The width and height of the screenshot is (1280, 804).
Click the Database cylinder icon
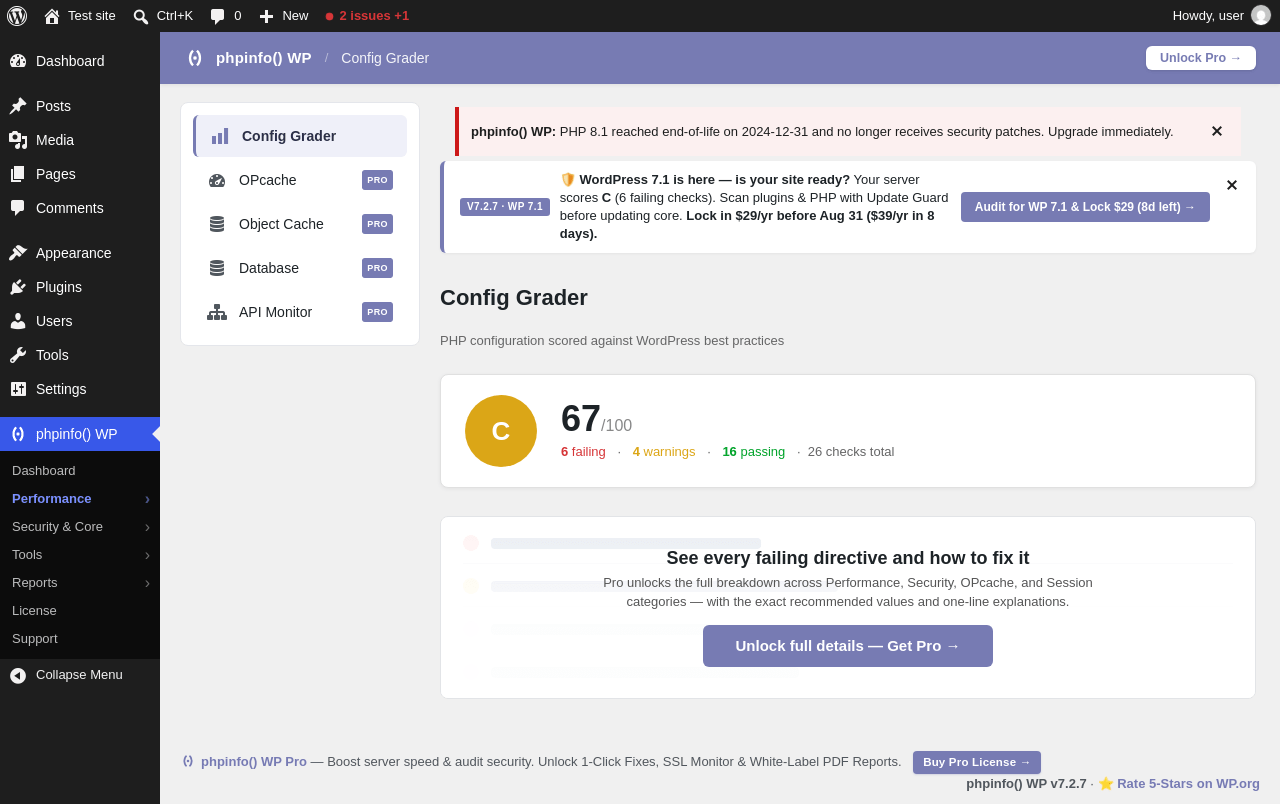coord(217,268)
